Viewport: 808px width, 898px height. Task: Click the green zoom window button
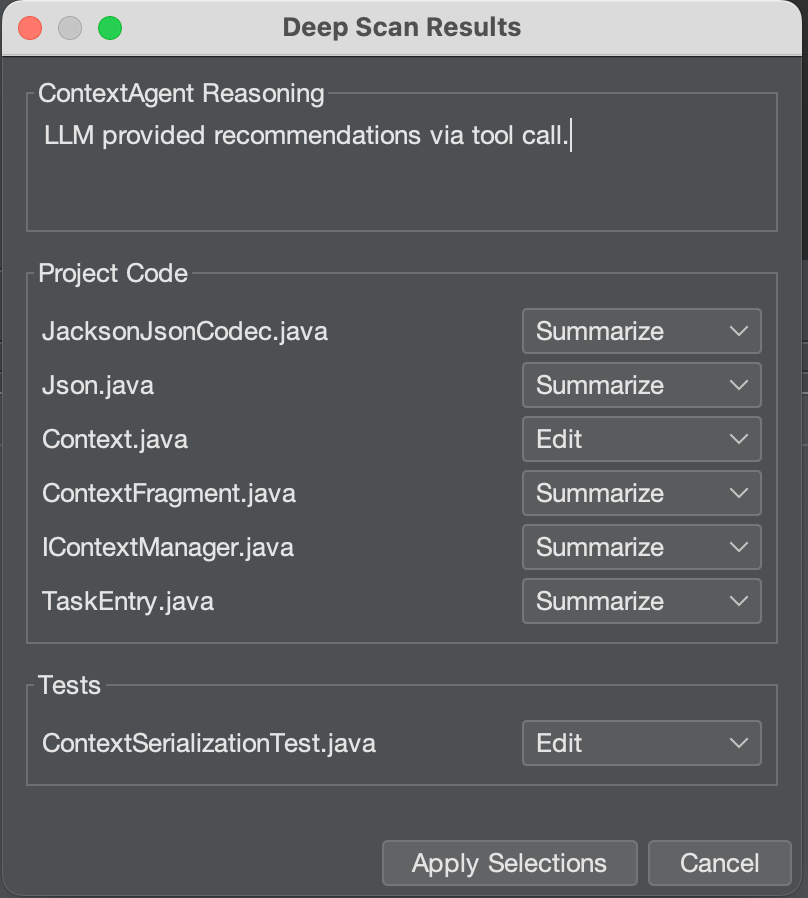pyautogui.click(x=110, y=27)
